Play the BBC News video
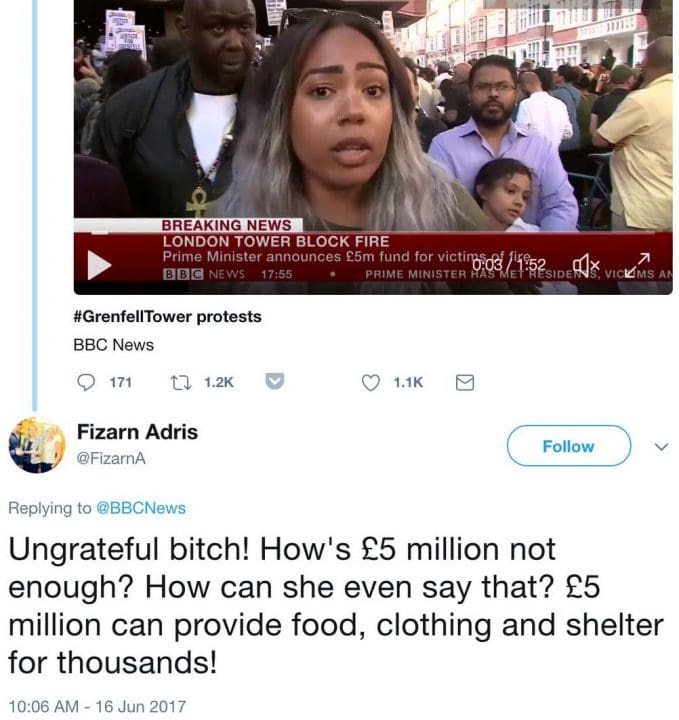Screen dimensions: 679x720 click(99, 265)
